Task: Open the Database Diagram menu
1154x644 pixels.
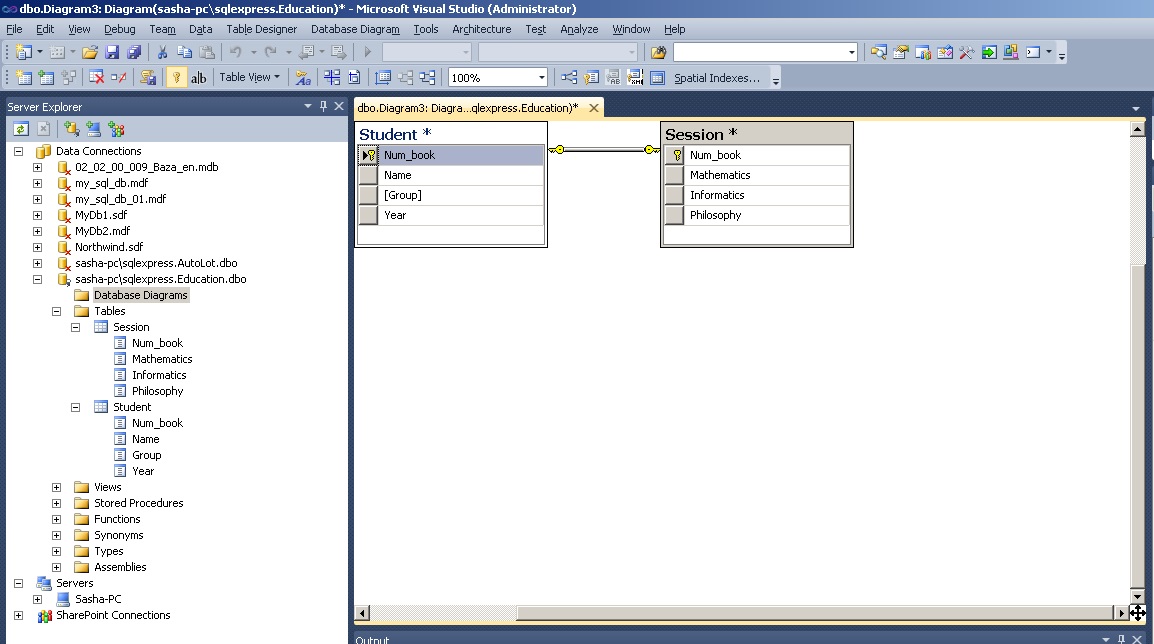Action: [355, 29]
